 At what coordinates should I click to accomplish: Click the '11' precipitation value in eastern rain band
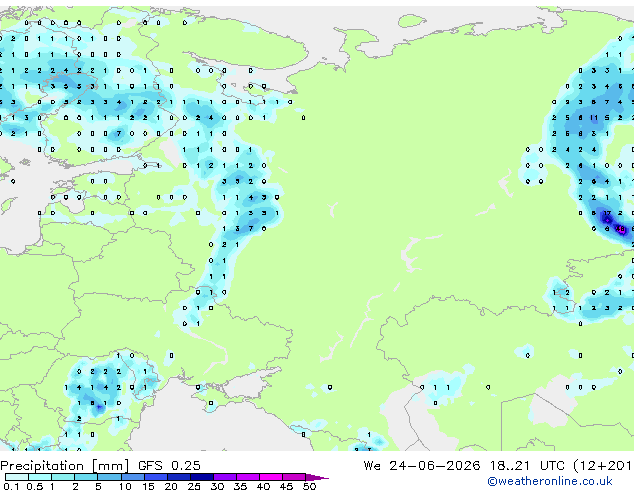pos(594,118)
